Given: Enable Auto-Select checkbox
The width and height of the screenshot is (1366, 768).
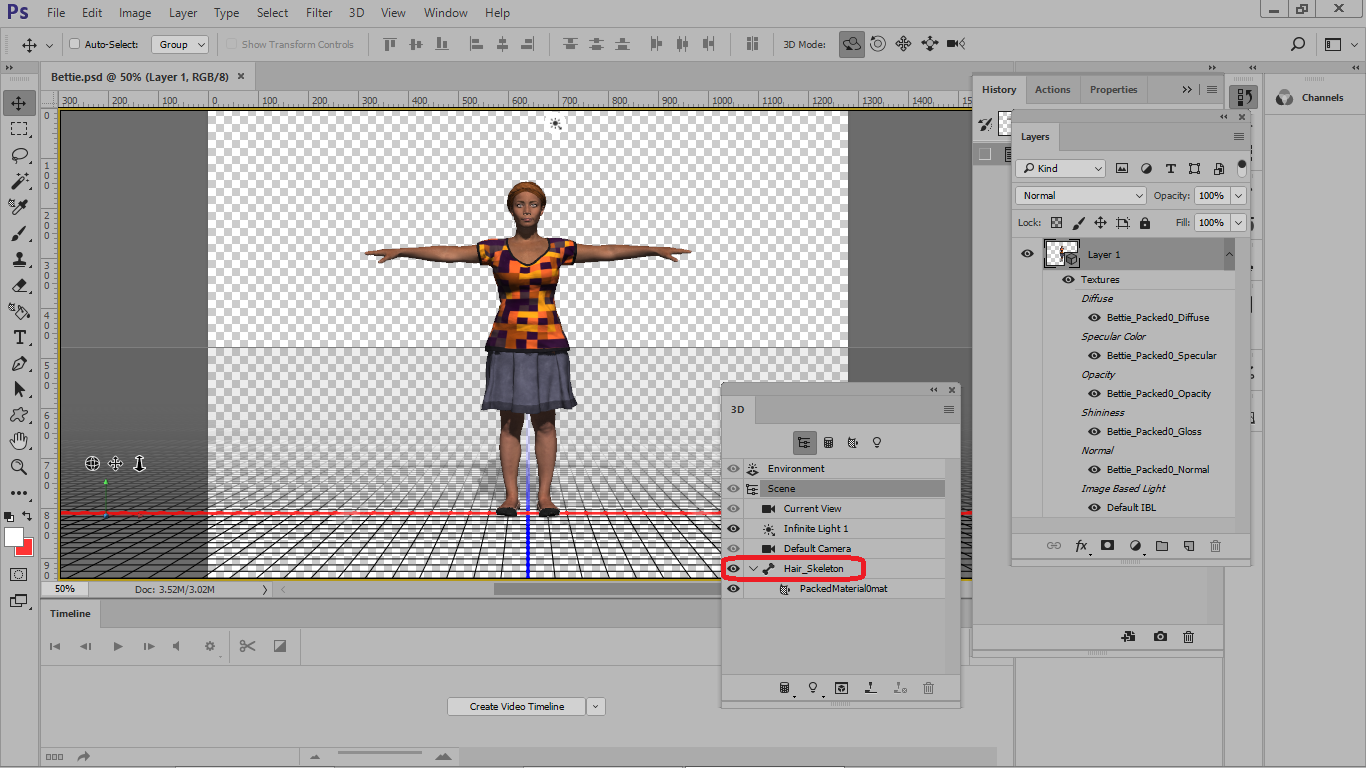Looking at the screenshot, I should coord(74,44).
